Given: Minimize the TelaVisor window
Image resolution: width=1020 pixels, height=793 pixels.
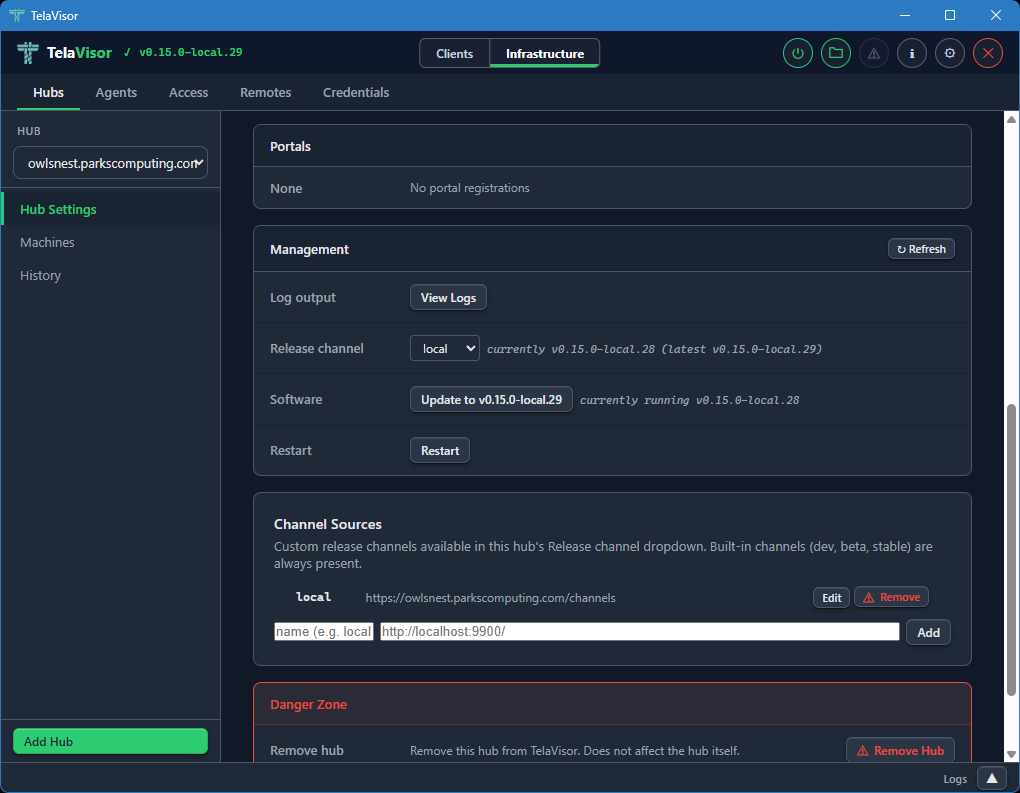Looking at the screenshot, I should click(905, 15).
